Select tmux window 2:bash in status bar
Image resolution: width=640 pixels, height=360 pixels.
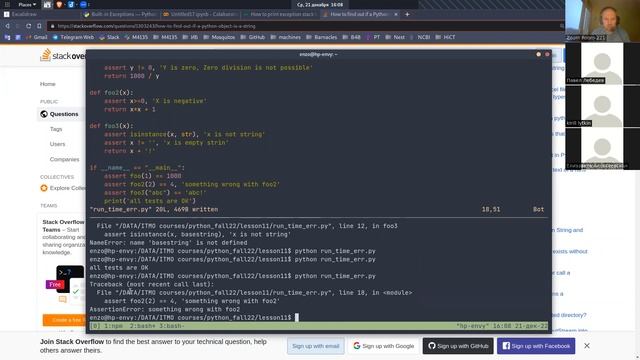click(143, 326)
